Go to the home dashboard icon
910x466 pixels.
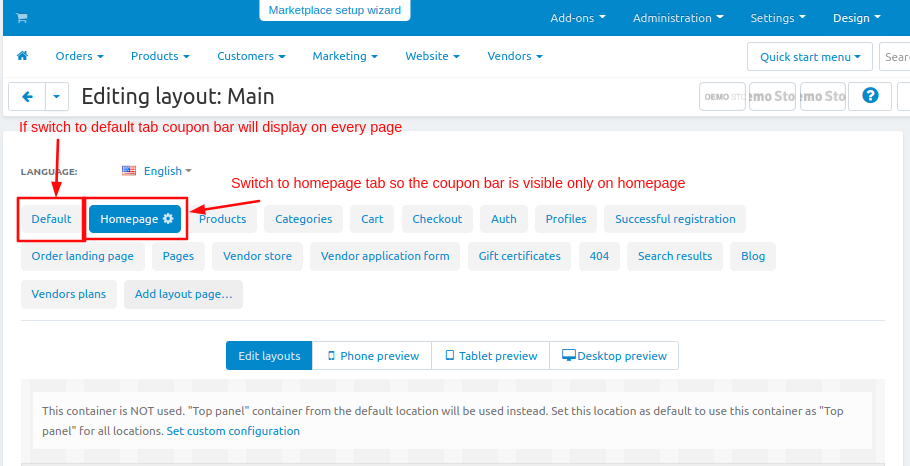tap(22, 56)
